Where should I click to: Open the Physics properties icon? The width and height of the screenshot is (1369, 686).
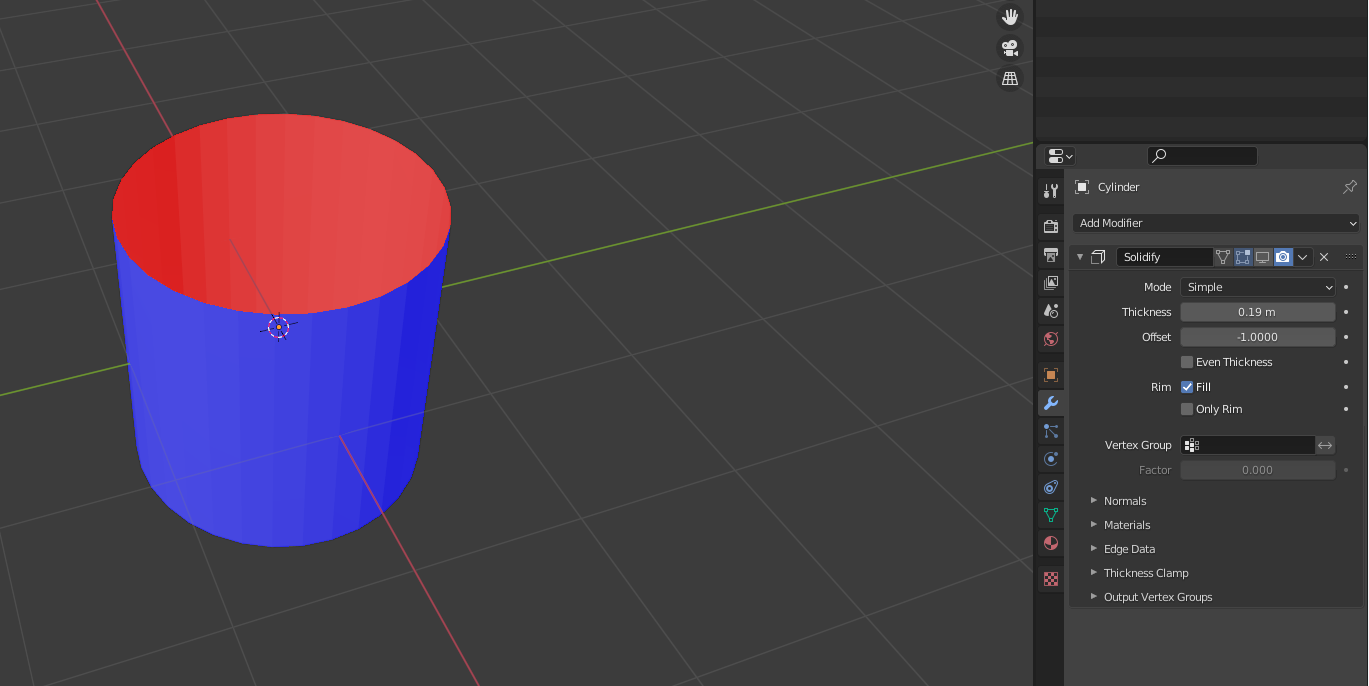pyautogui.click(x=1050, y=459)
